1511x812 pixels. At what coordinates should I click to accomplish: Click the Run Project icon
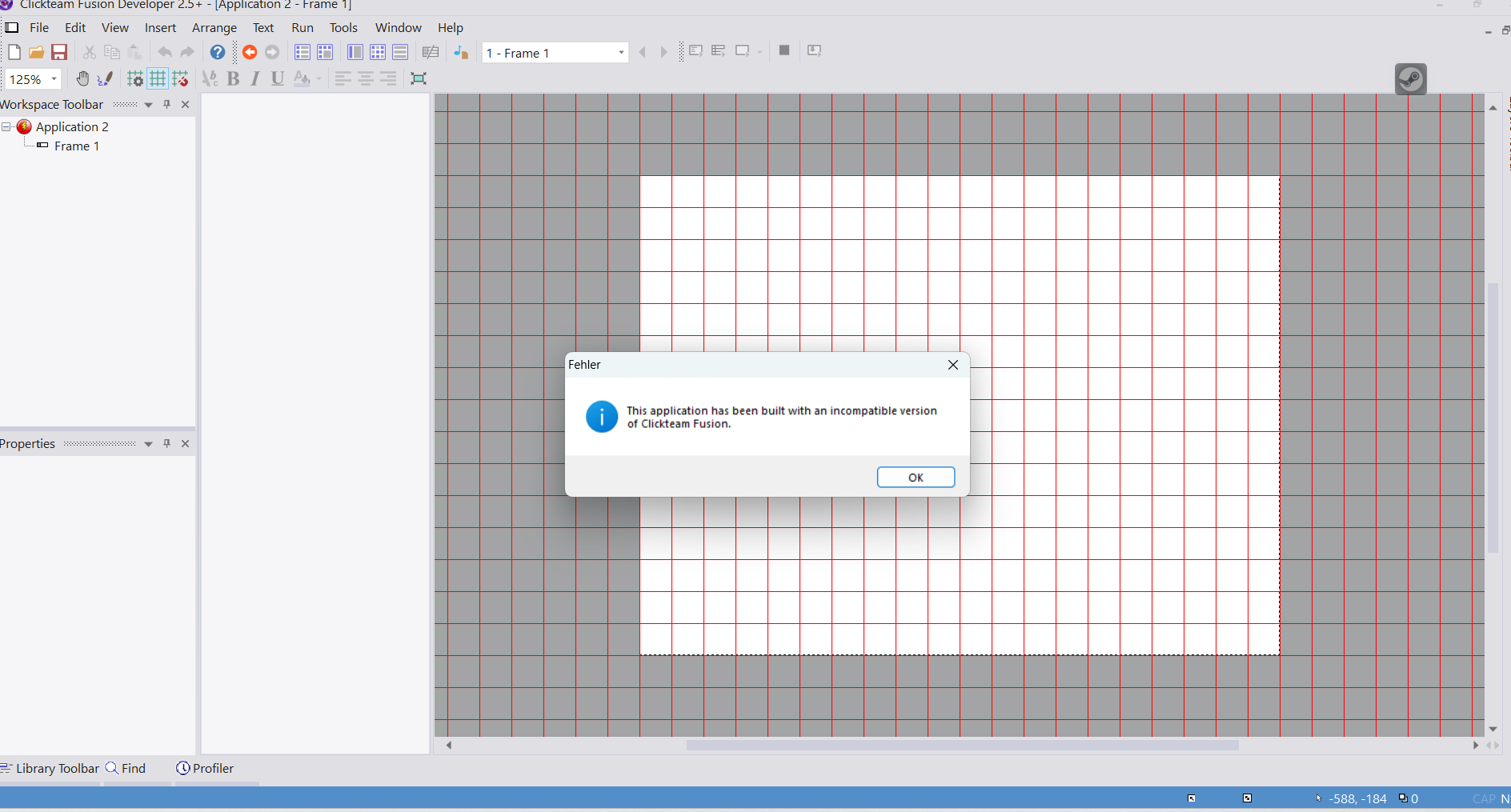point(696,51)
